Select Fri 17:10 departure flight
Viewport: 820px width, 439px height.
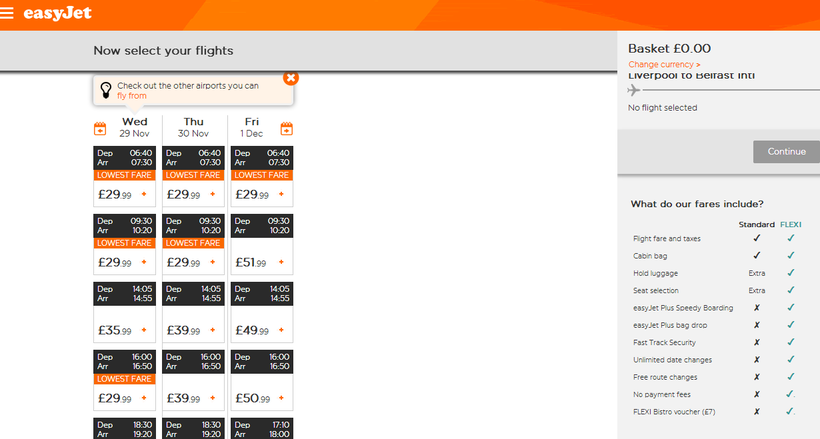coord(261,429)
